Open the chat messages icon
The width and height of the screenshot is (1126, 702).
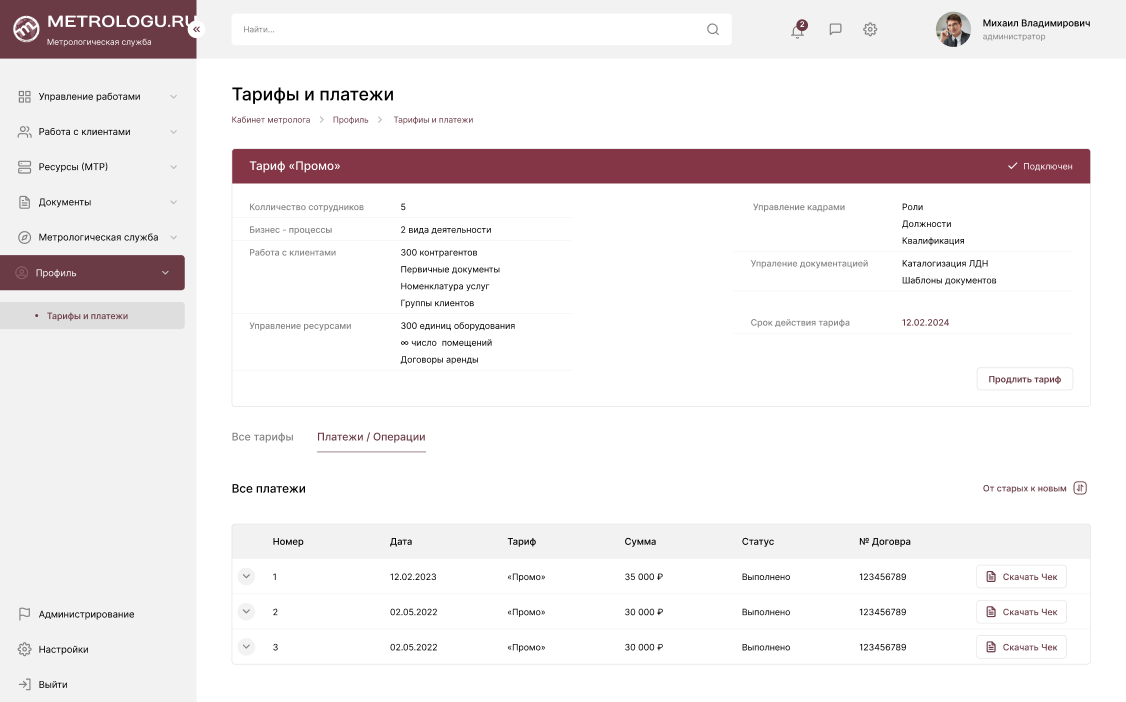pyautogui.click(x=835, y=30)
